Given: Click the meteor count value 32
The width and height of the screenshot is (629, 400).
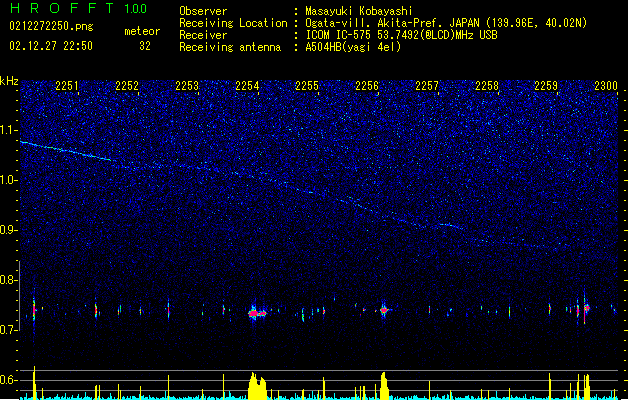Looking at the screenshot, I should tap(145, 46).
